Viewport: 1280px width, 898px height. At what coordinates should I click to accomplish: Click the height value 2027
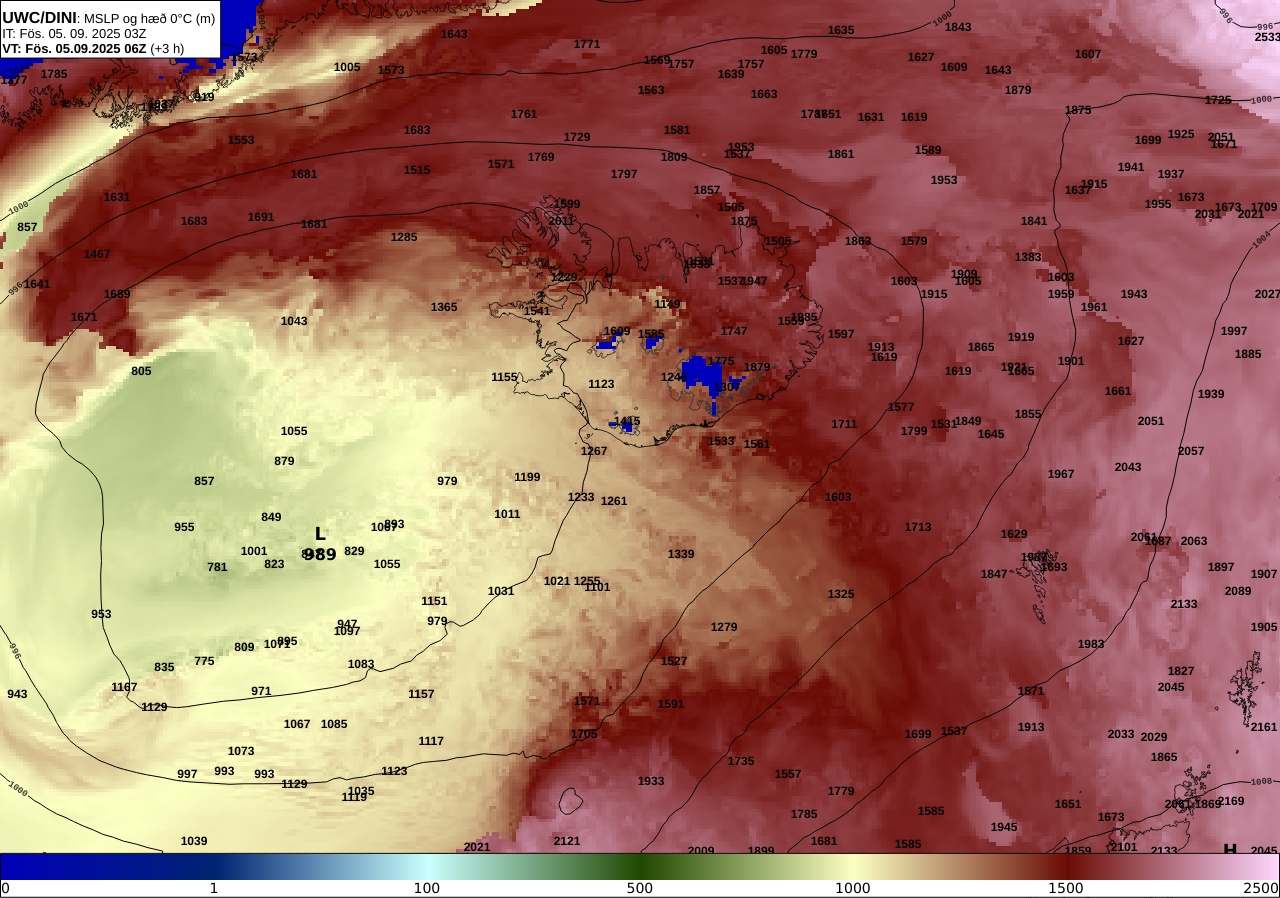[x=1267, y=294]
